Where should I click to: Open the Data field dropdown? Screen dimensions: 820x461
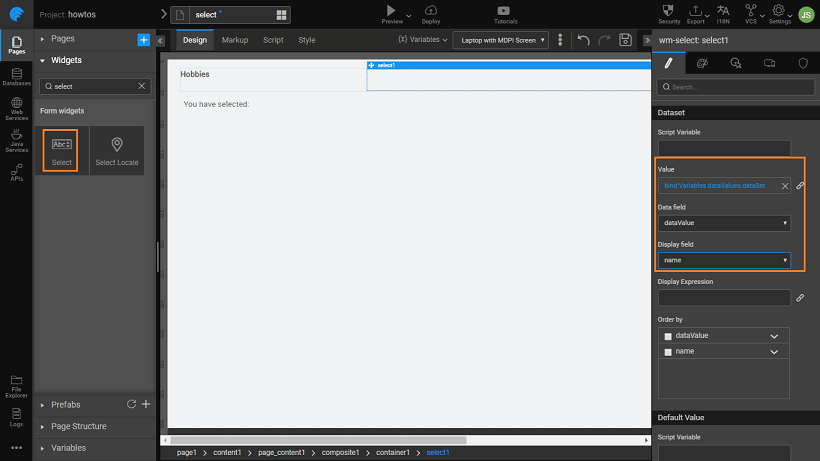724,223
